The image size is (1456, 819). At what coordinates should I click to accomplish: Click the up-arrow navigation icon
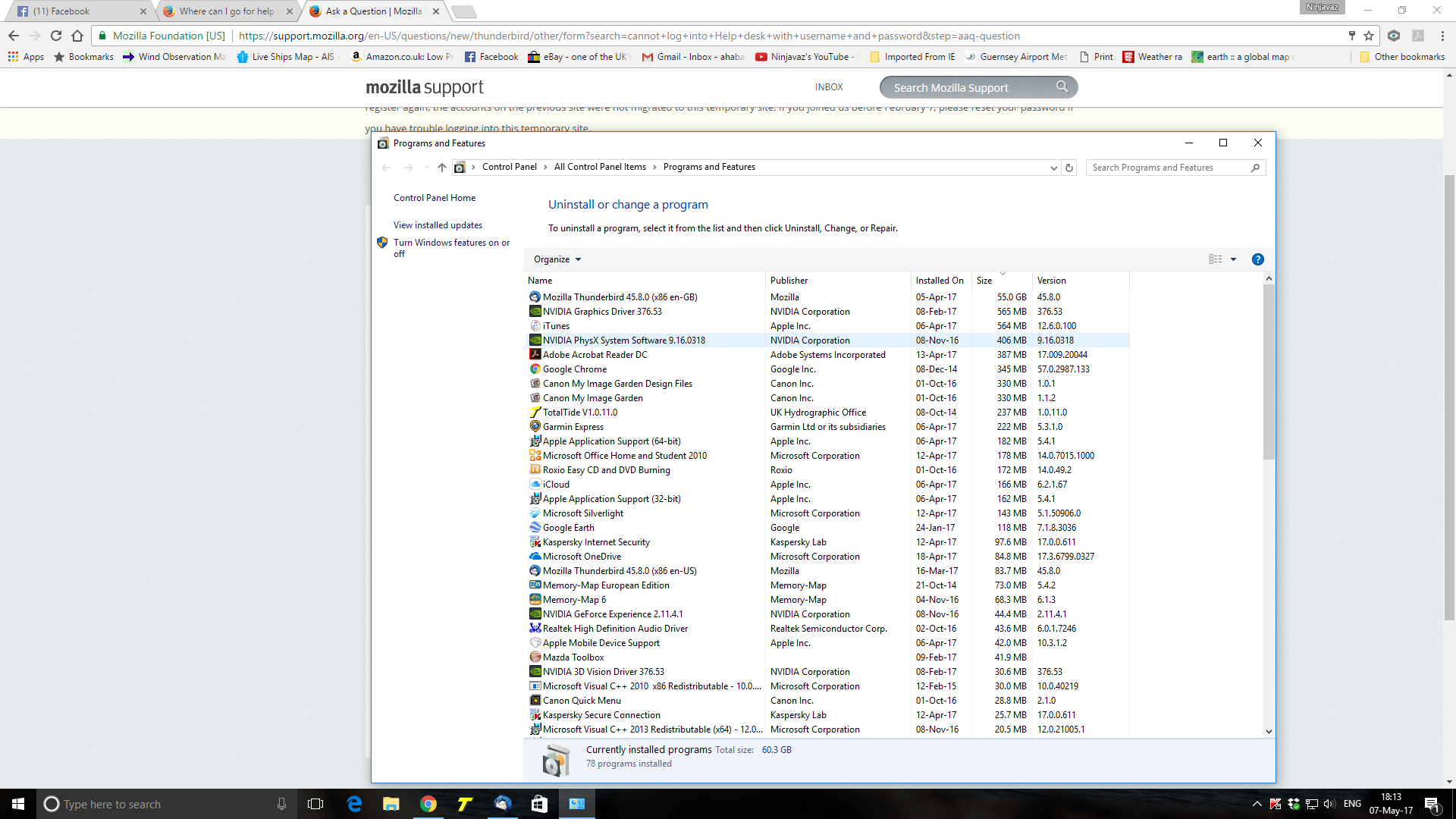[x=442, y=168]
